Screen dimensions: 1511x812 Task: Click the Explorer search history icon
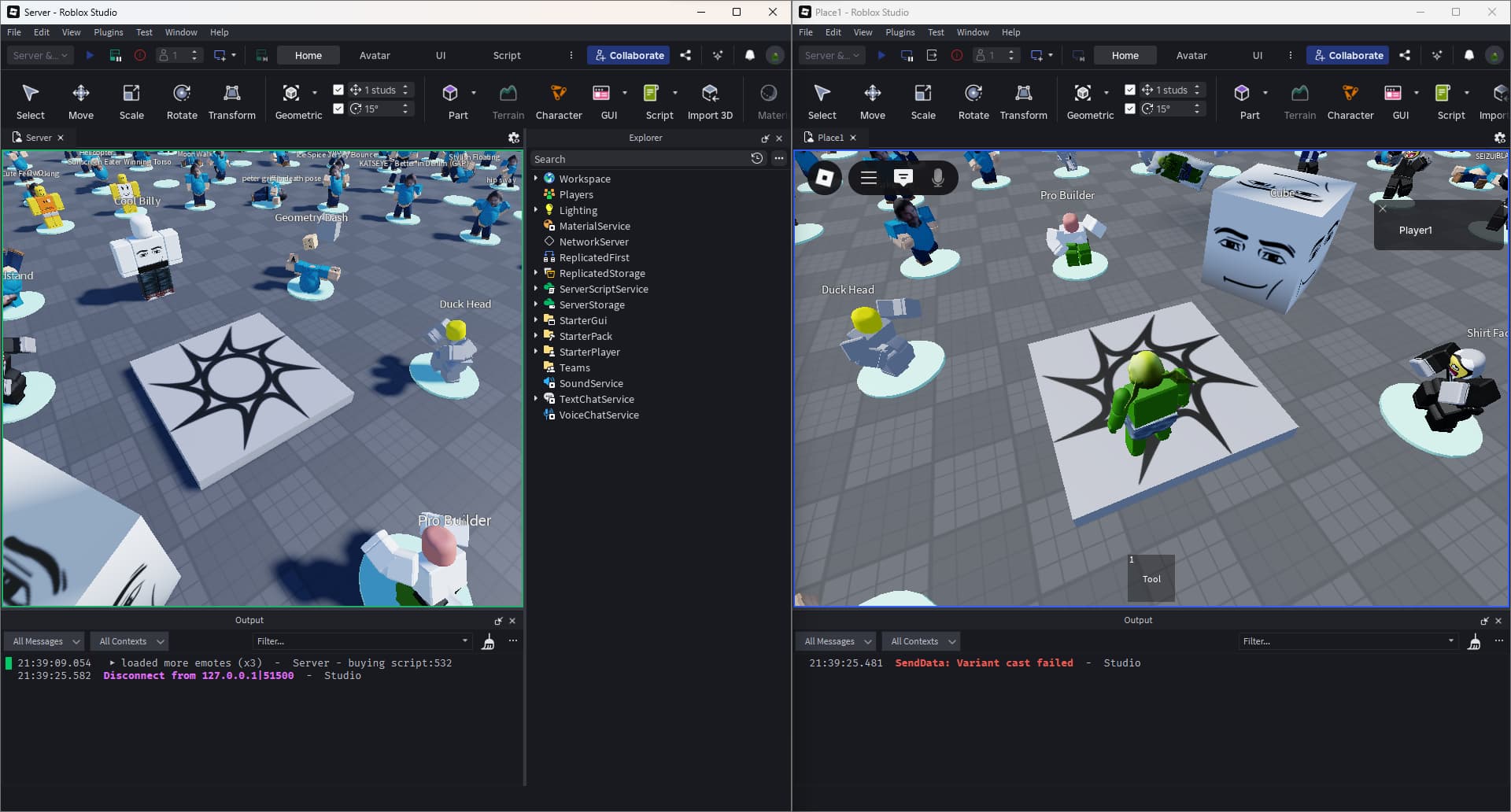[x=757, y=158]
